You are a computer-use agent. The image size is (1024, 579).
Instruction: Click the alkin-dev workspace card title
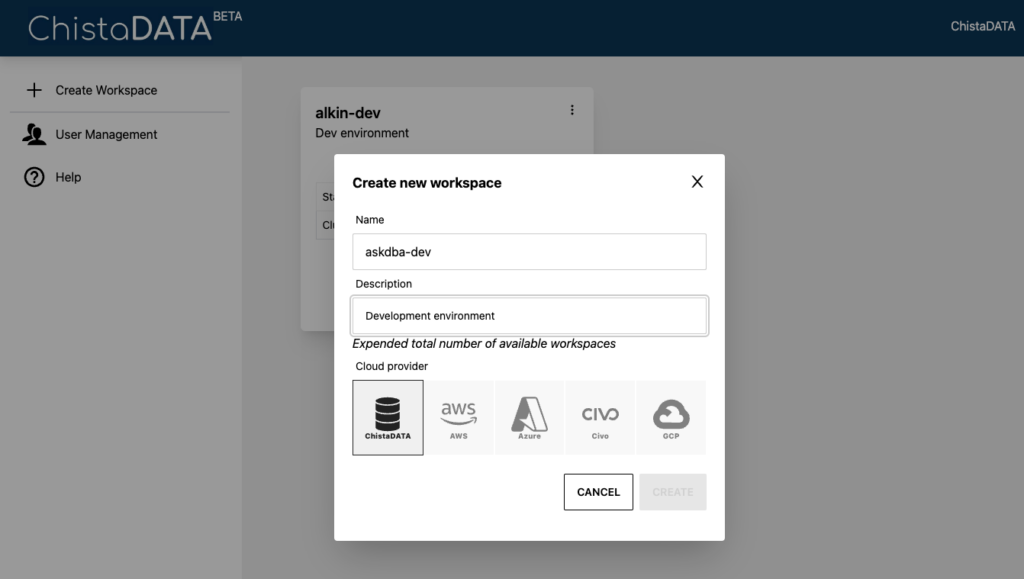pyautogui.click(x=348, y=113)
